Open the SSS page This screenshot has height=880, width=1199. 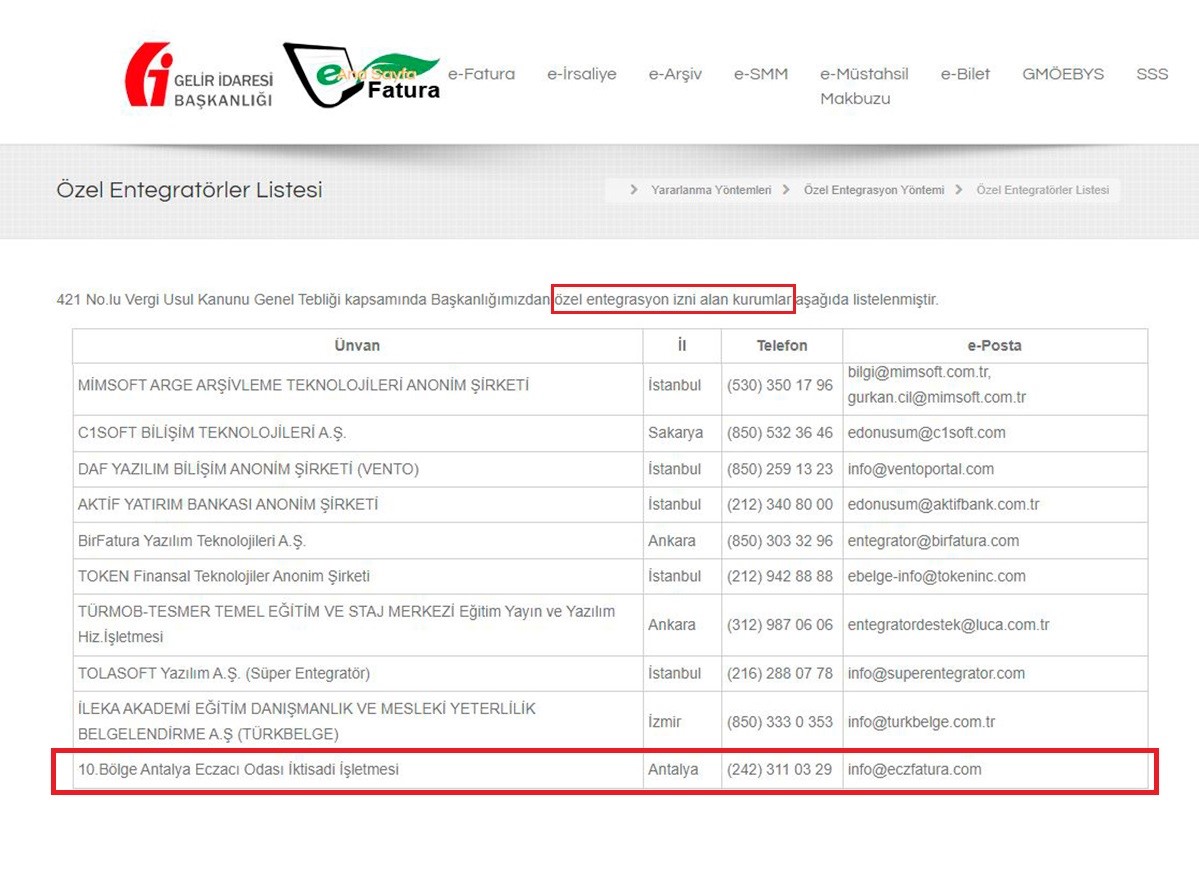[1151, 74]
